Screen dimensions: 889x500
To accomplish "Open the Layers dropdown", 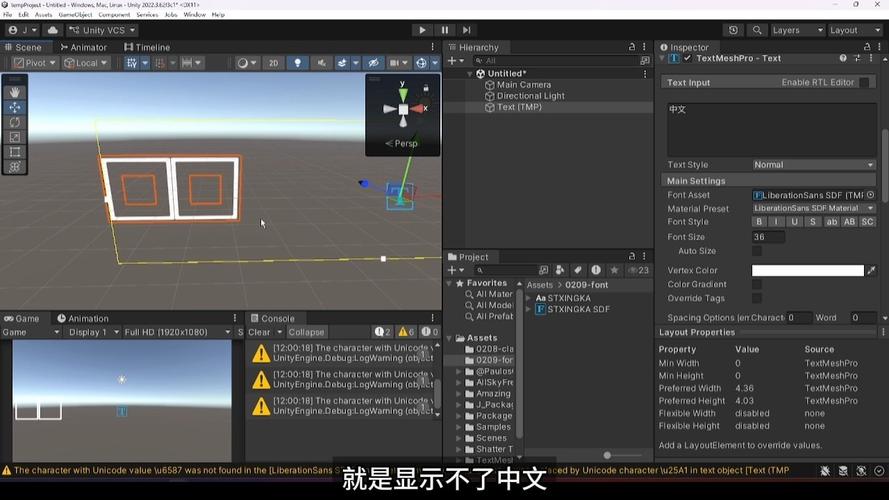I will tap(798, 30).
